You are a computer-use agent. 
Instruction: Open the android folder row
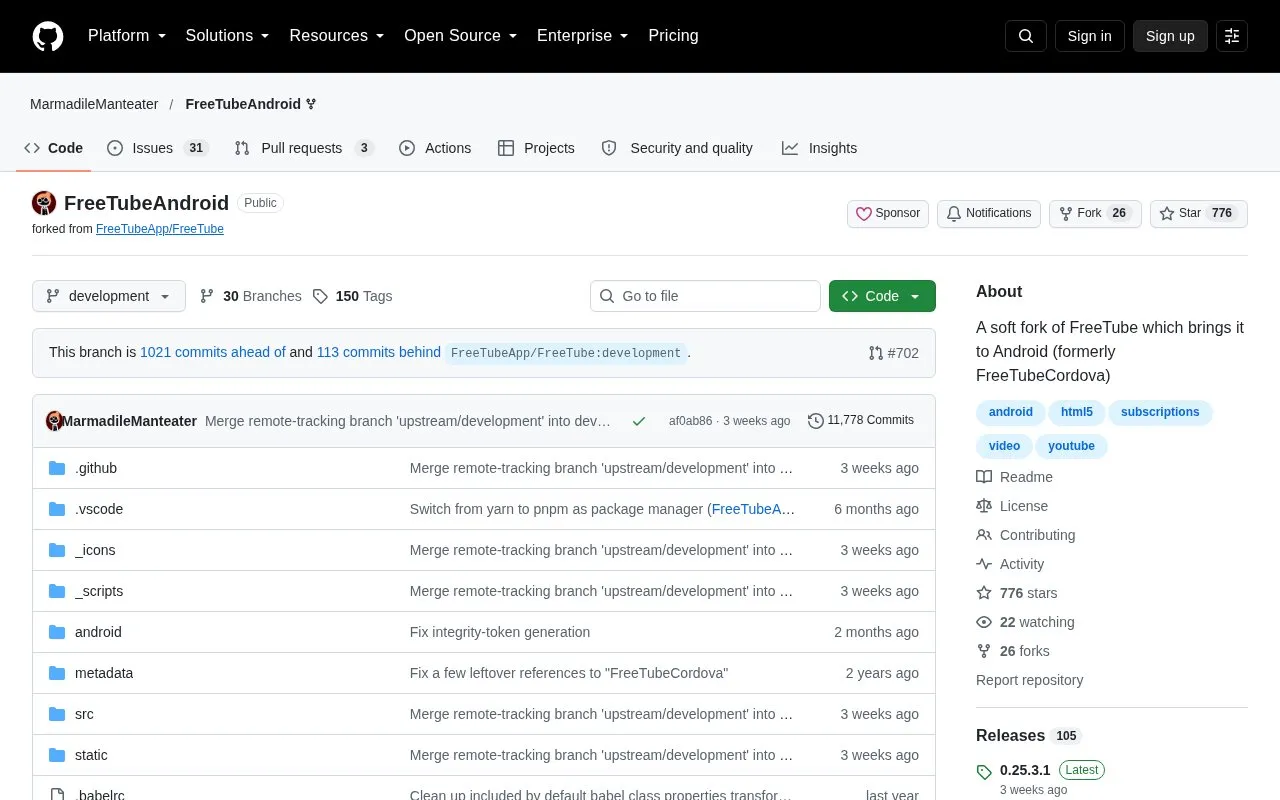click(x=484, y=632)
